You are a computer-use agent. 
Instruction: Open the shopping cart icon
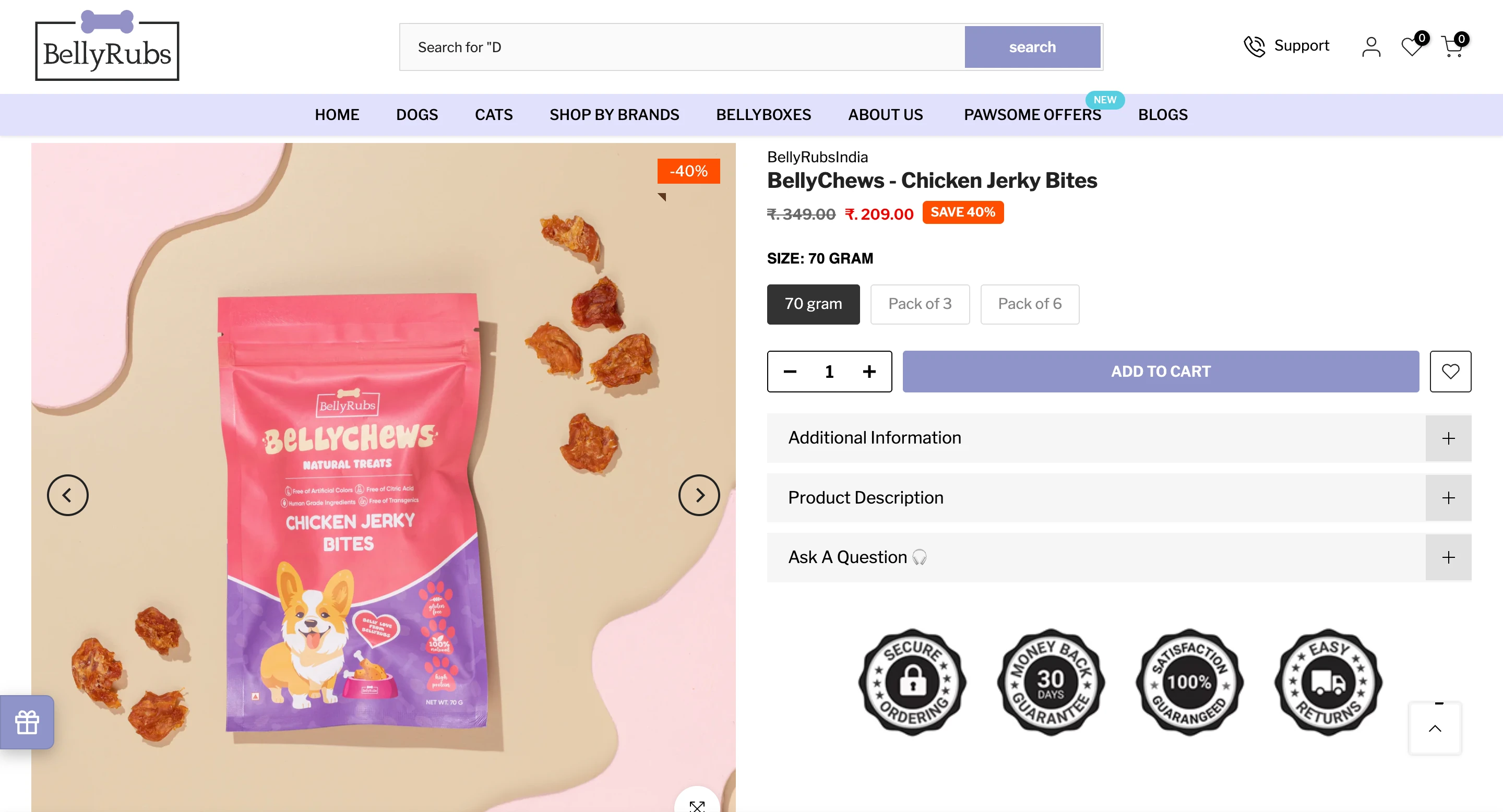click(1452, 46)
